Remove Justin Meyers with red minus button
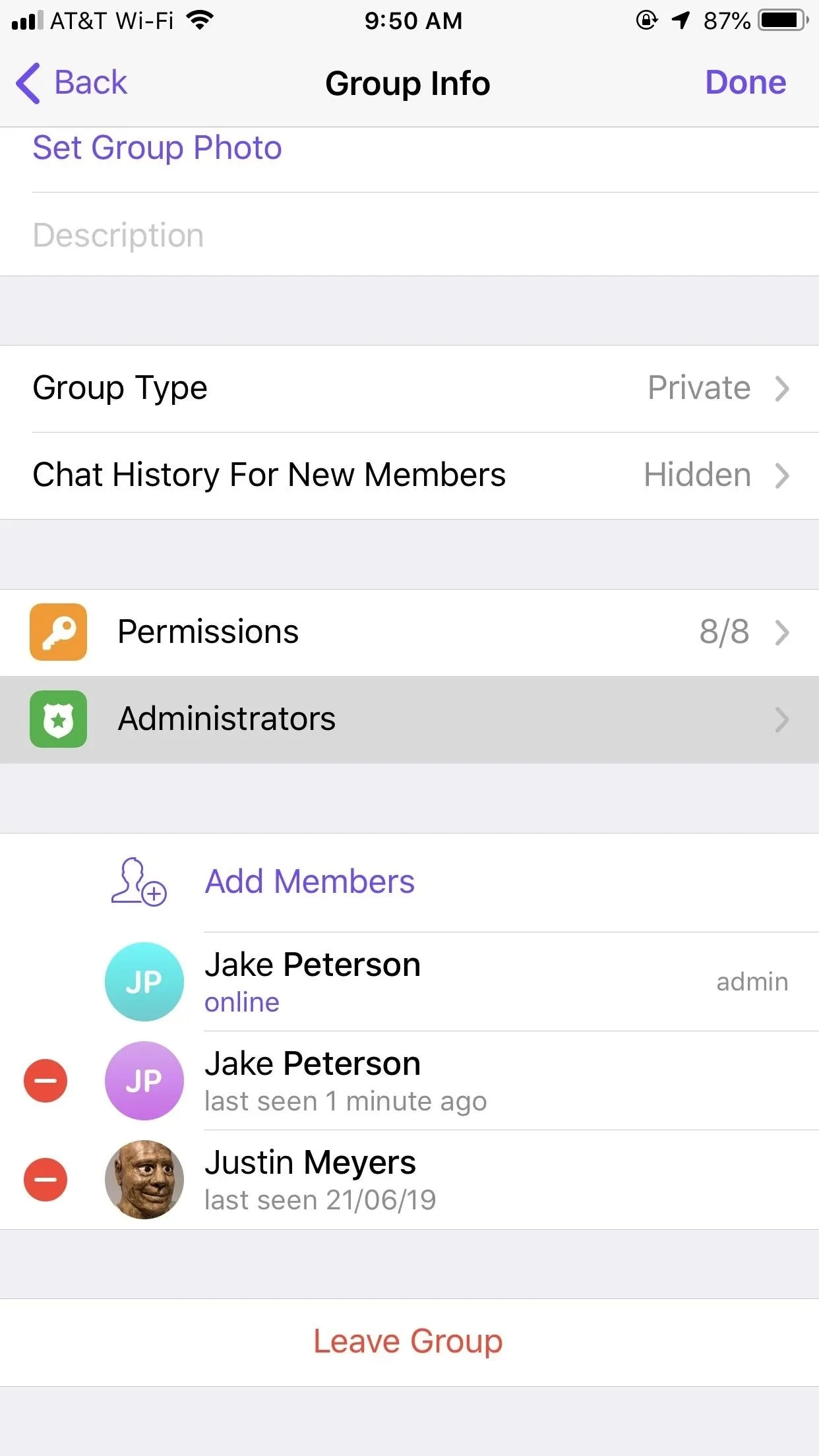The height and width of the screenshot is (1456, 819). pos(45,1180)
